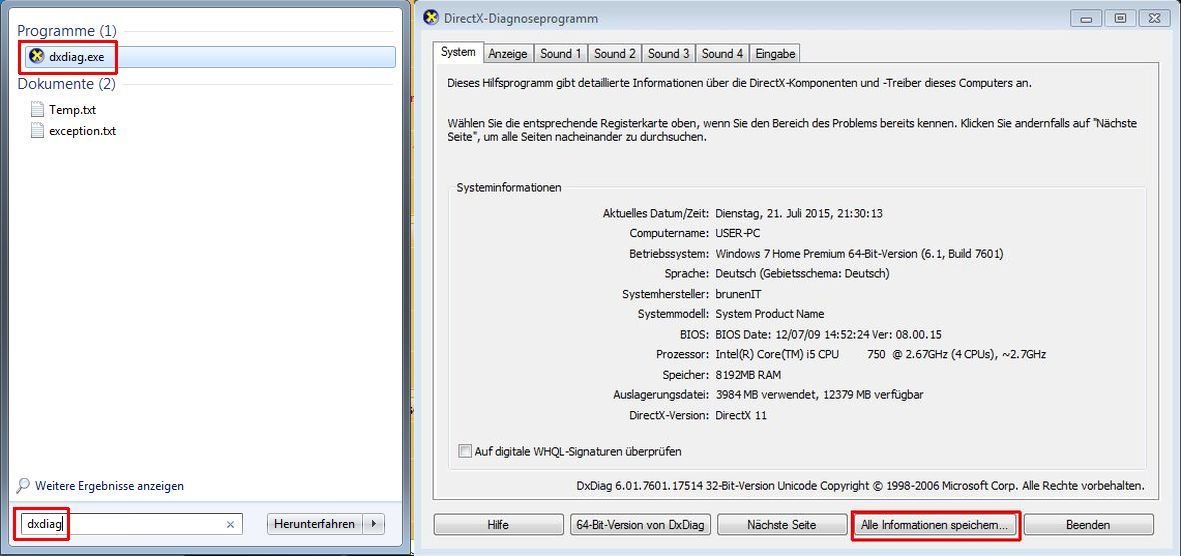Screen dimensions: 1181x556
Task: Open the Sound 3 tab
Action: (669, 53)
